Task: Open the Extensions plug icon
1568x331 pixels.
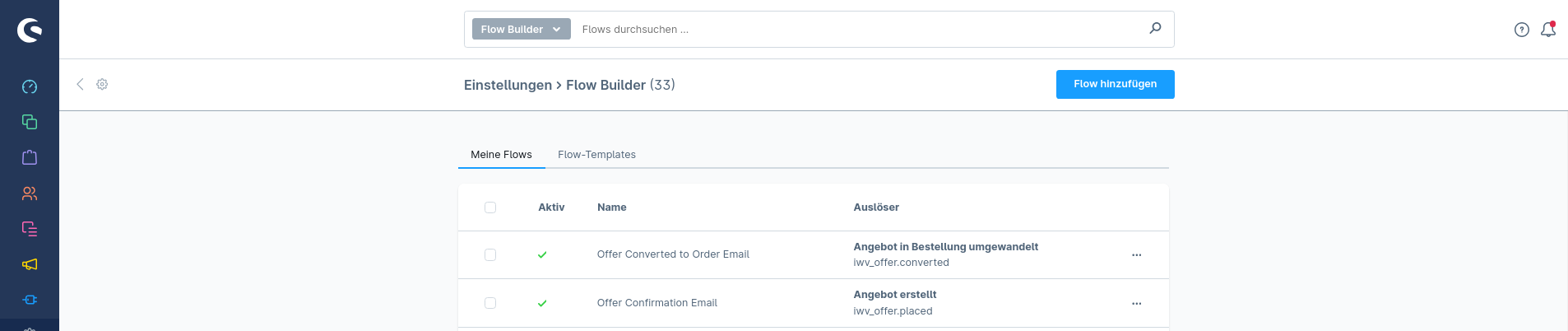Action: tap(30, 300)
